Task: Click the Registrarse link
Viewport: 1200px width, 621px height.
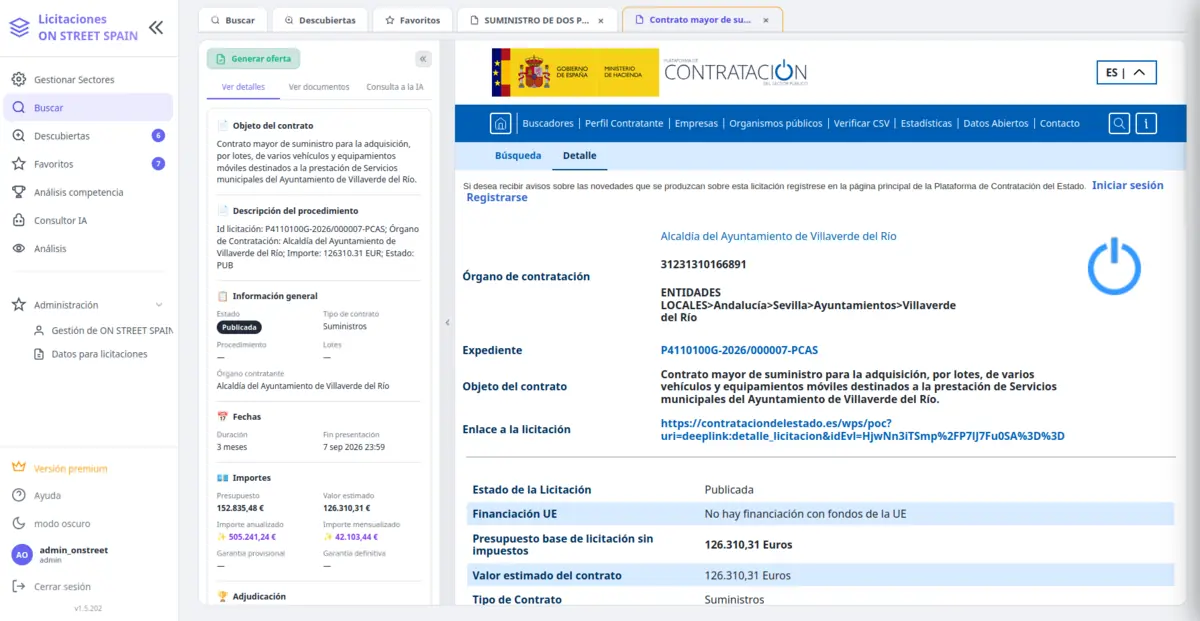Action: (497, 198)
